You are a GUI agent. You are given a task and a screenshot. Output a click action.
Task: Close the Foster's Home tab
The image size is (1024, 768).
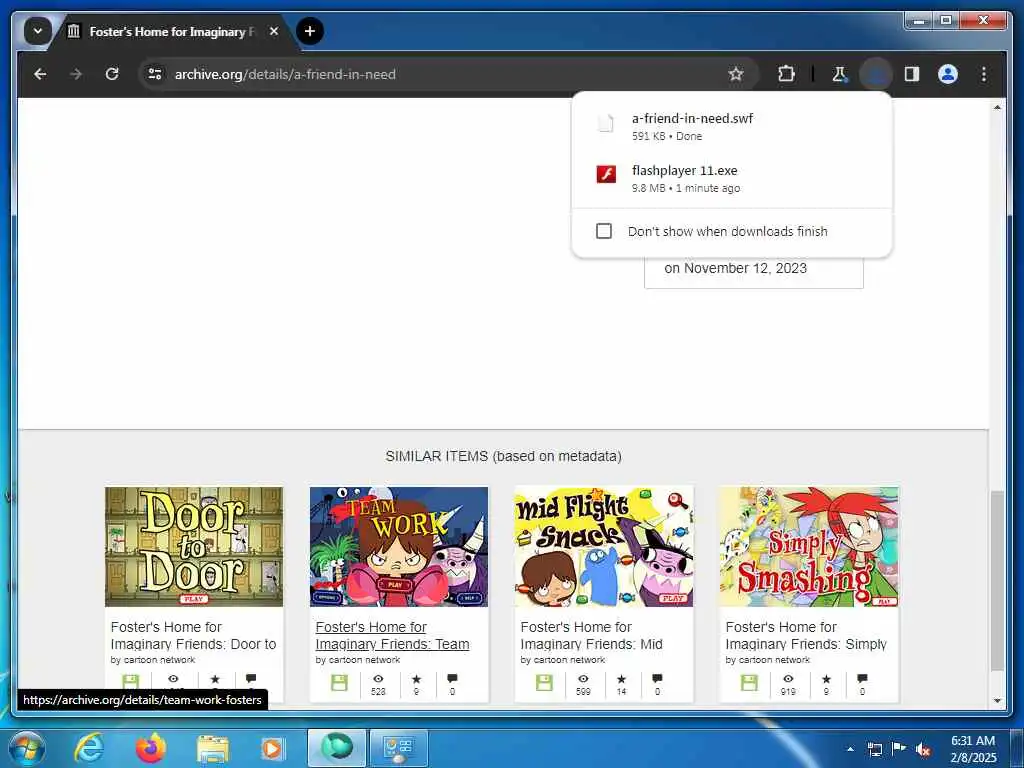click(x=274, y=31)
